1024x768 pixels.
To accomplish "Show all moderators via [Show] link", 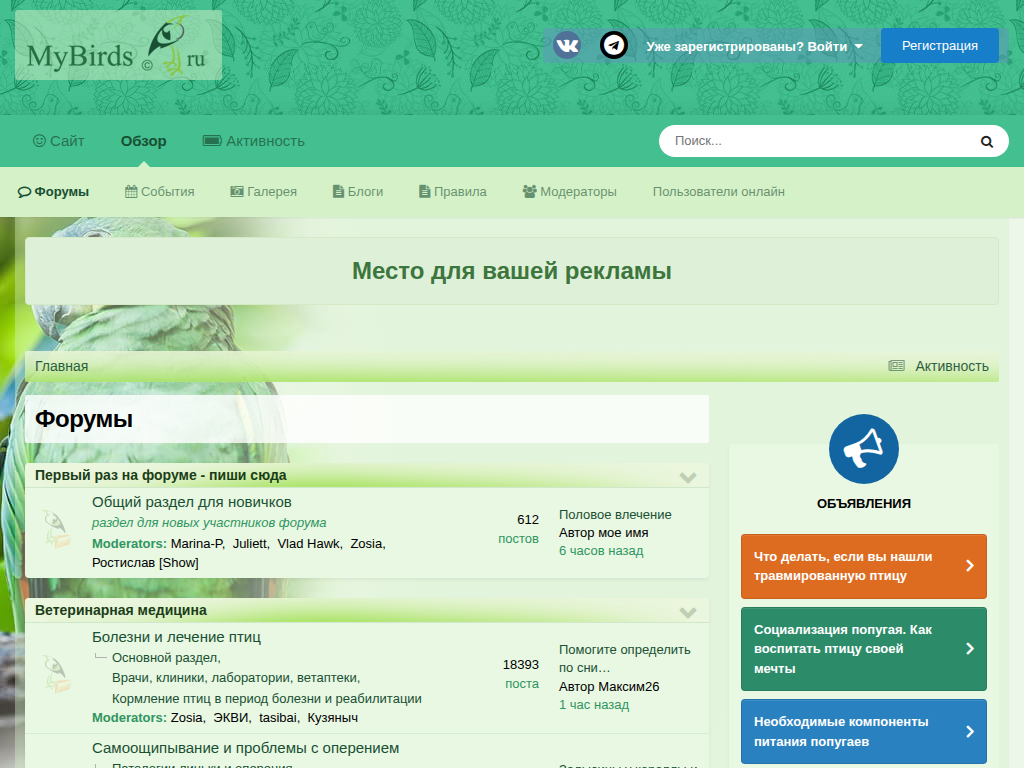I will tap(179, 563).
